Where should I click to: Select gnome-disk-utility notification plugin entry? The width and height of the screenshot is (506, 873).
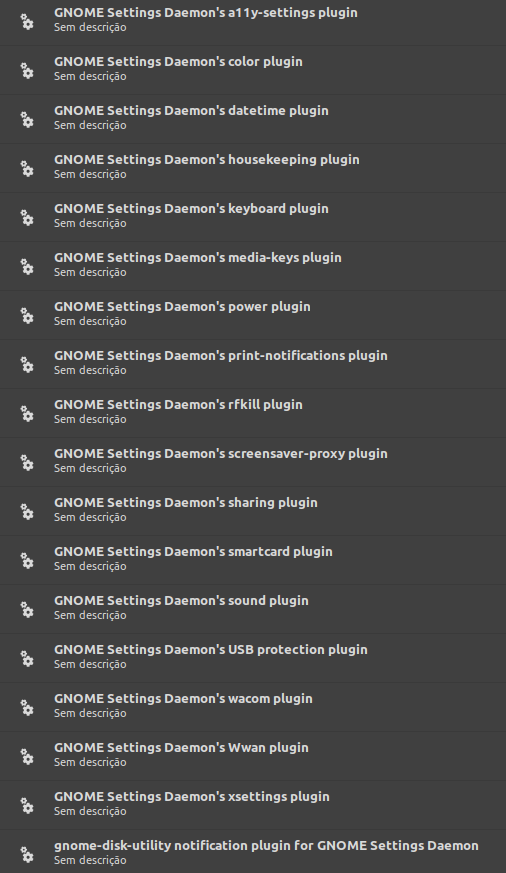[253, 852]
